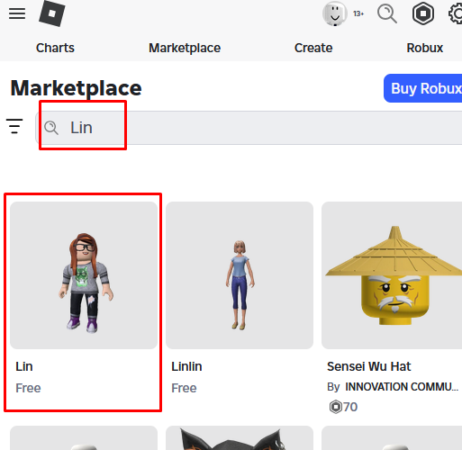Open the hamburger navigation menu
This screenshot has height=450, width=462.
point(17,14)
